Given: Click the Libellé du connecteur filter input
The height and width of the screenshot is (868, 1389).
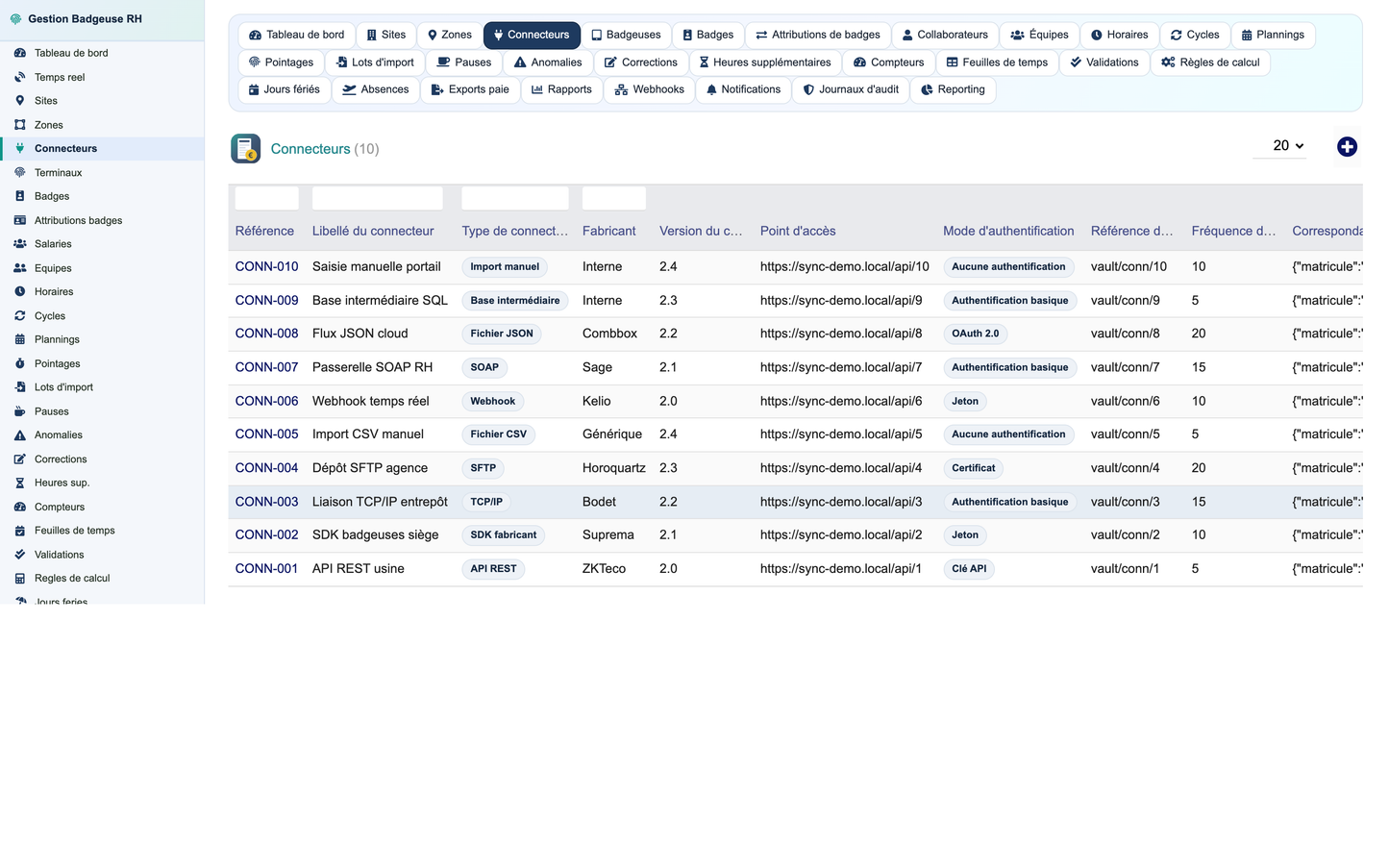Looking at the screenshot, I should pyautogui.click(x=377, y=198).
